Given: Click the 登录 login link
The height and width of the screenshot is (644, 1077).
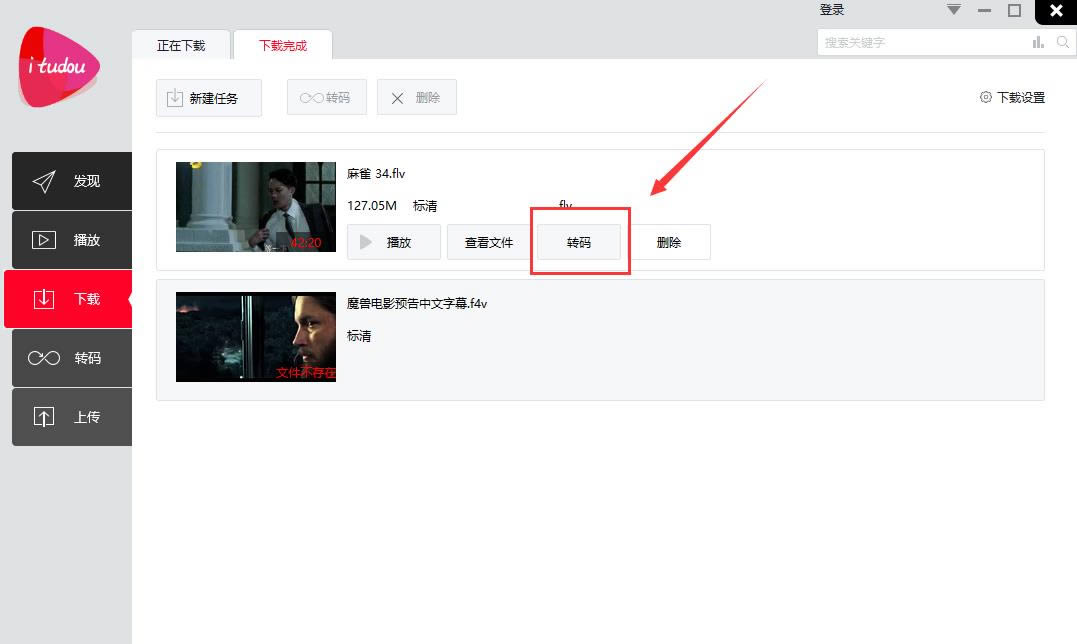Looking at the screenshot, I should 832,10.
